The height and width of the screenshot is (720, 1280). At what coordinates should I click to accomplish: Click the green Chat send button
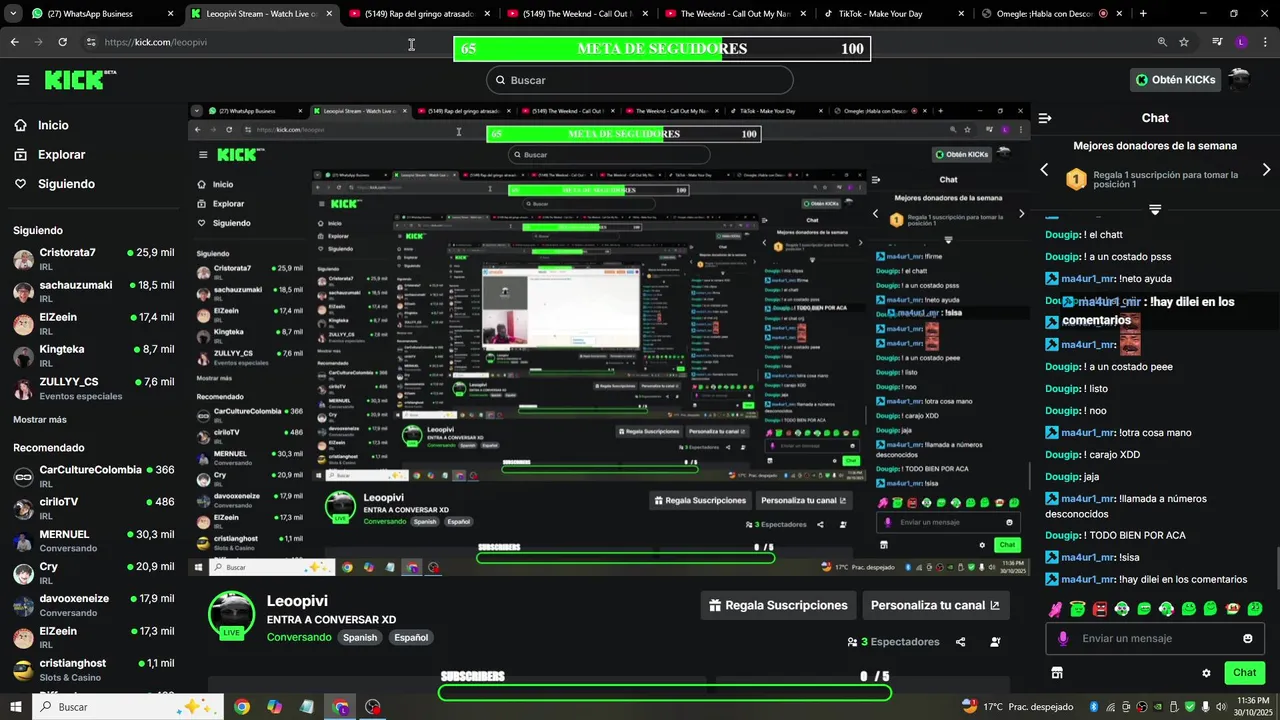pyautogui.click(x=1245, y=673)
